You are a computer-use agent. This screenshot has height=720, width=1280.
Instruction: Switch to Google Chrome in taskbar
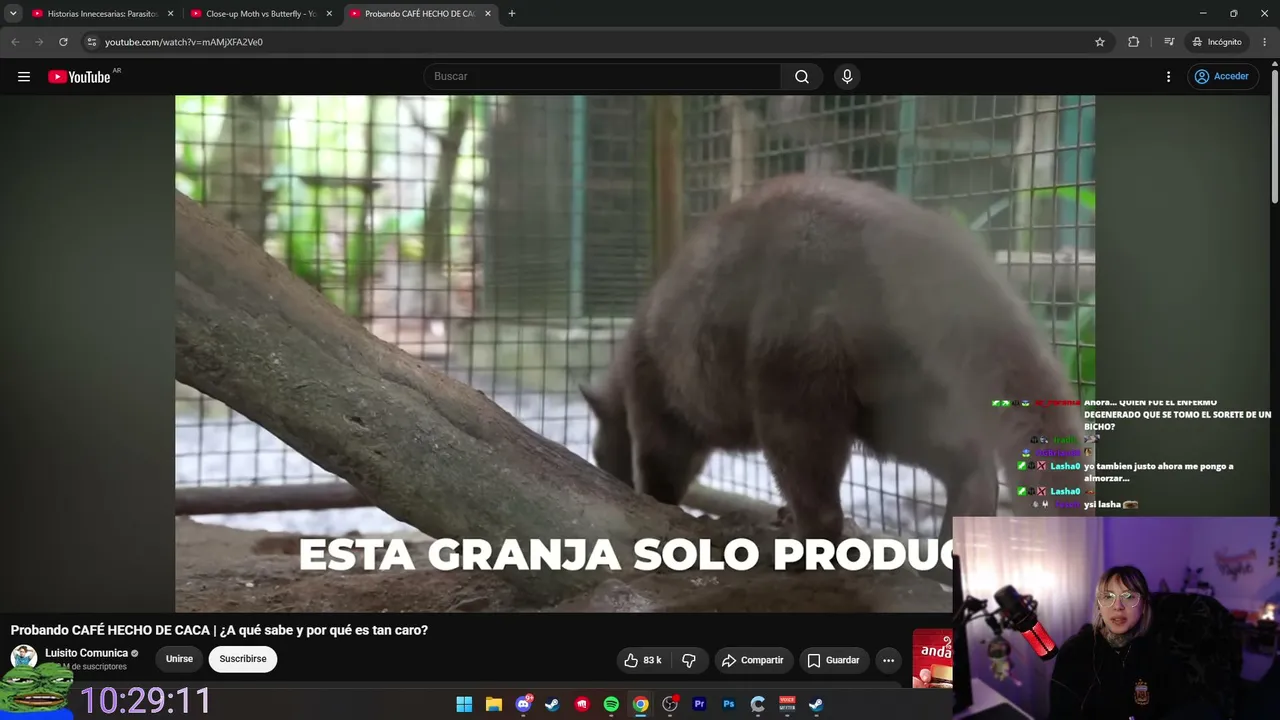(641, 704)
